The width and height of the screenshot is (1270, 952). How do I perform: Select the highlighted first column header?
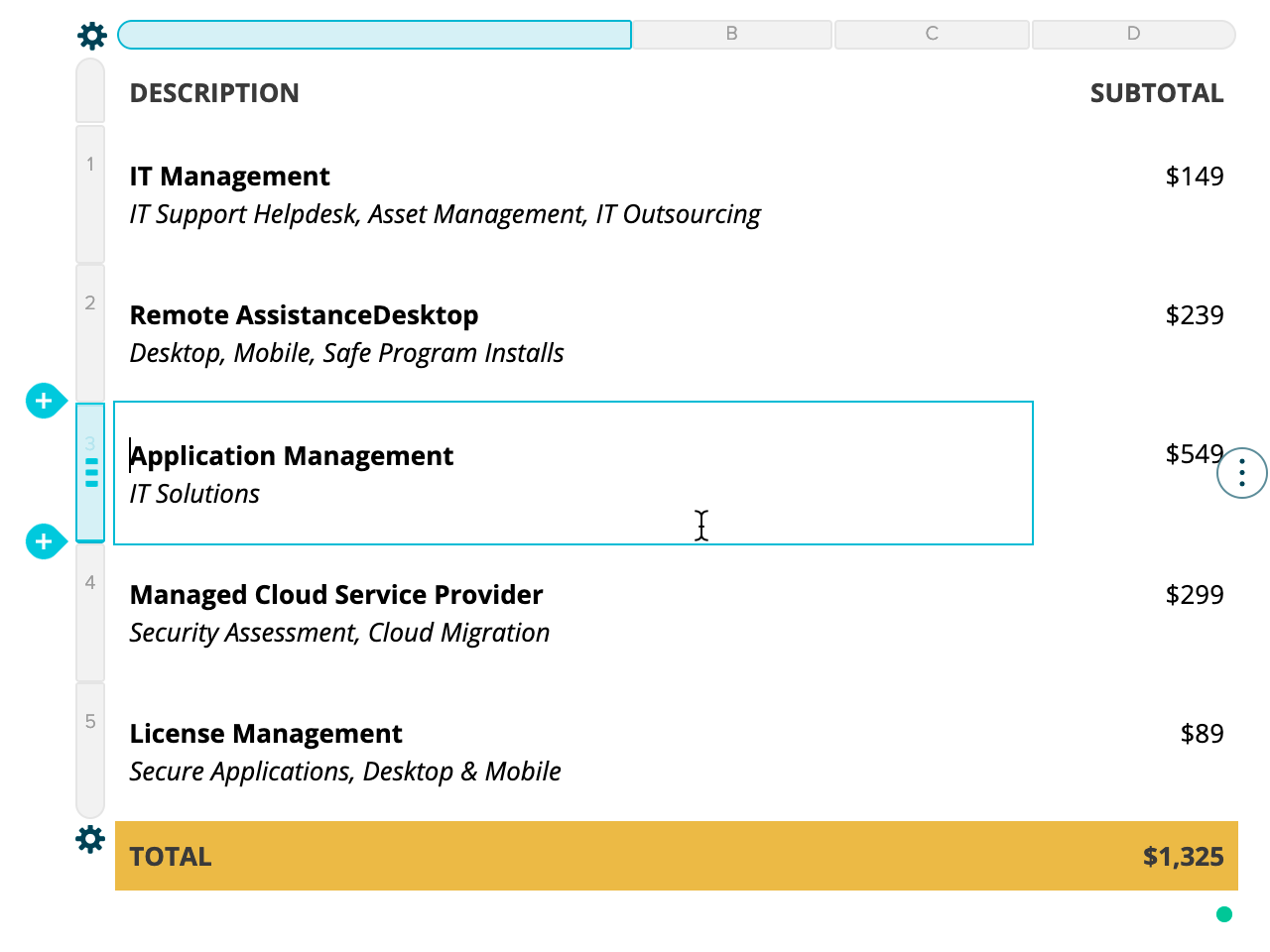(x=374, y=35)
